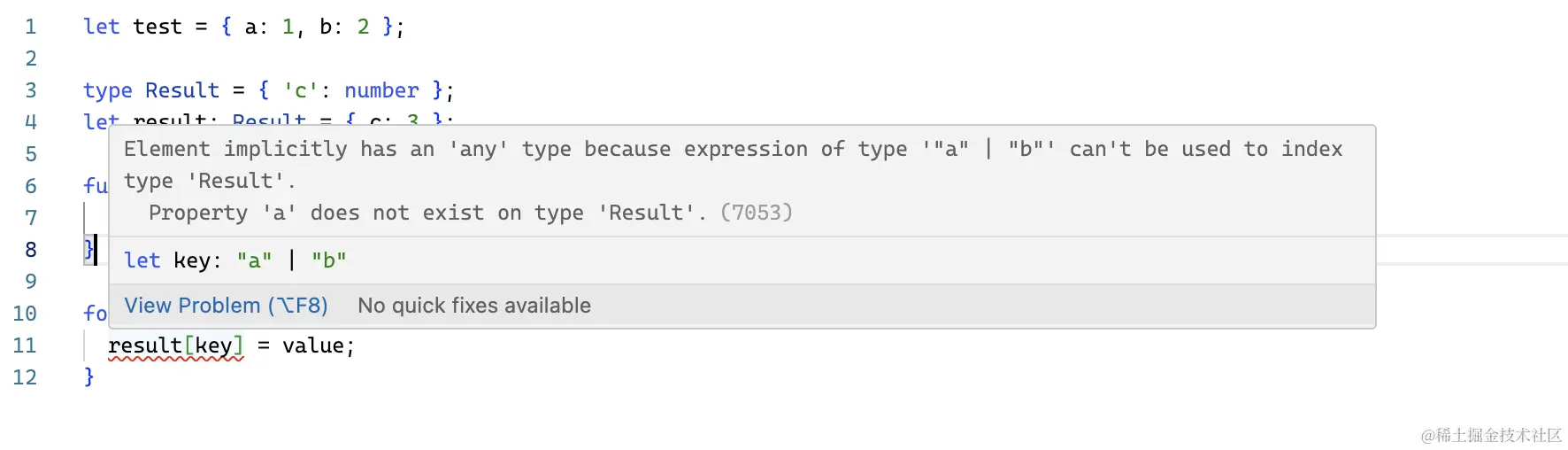1568x450 pixels.
Task: Click the "No quick fixes available" text
Action: tap(474, 306)
